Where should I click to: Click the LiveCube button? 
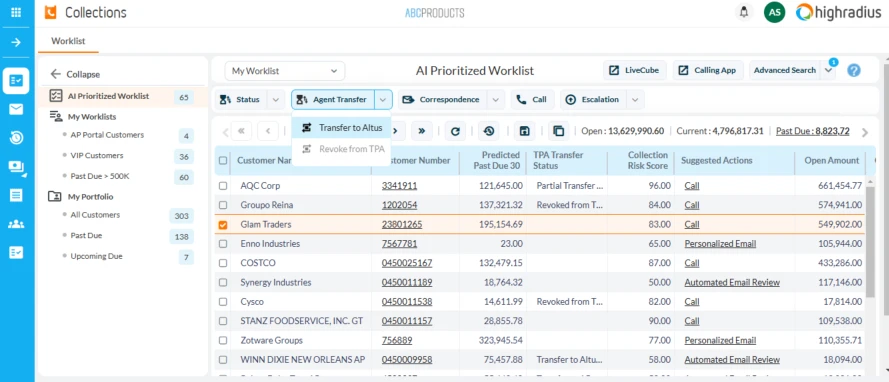pyautogui.click(x=634, y=70)
